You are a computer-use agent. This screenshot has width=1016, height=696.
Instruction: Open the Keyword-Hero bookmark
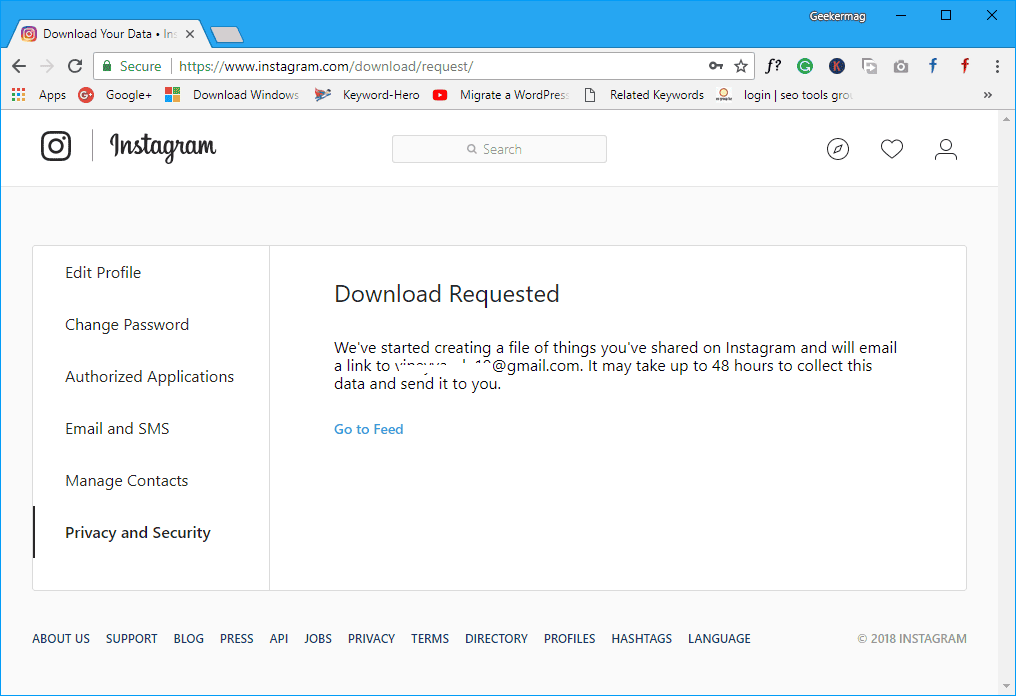pyautogui.click(x=367, y=95)
